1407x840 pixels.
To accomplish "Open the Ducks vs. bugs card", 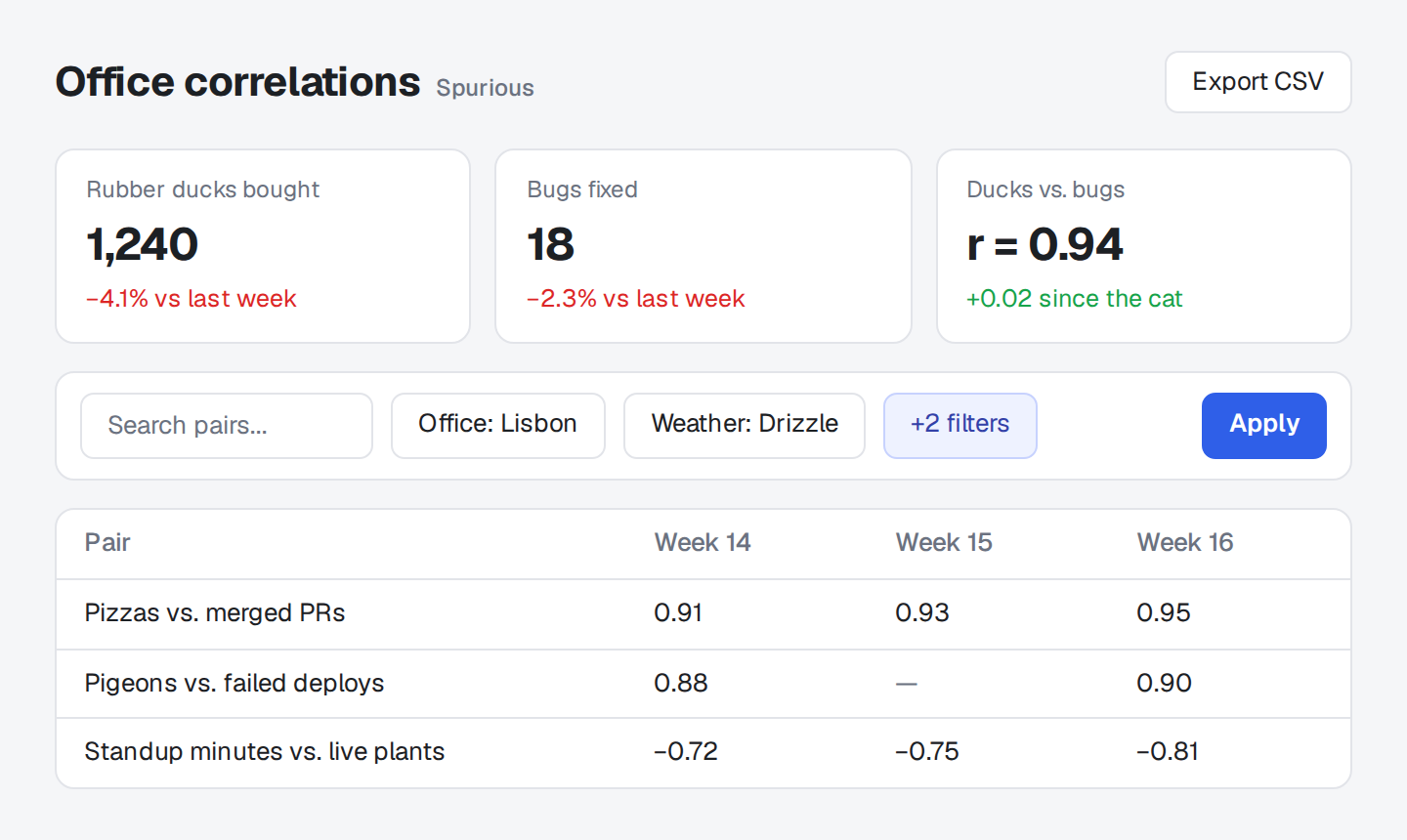I will coord(1144,246).
